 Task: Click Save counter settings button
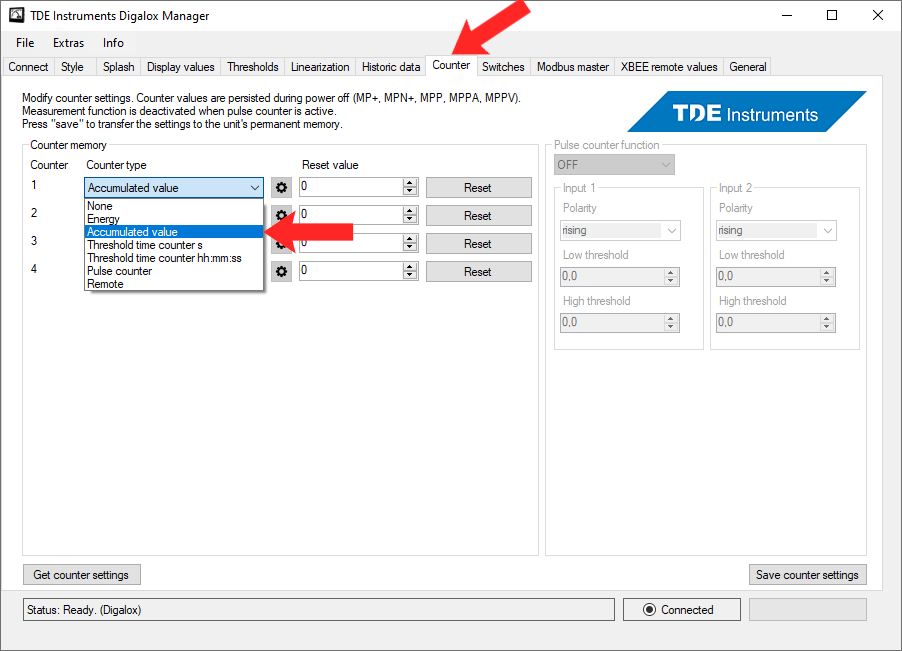click(x=808, y=575)
